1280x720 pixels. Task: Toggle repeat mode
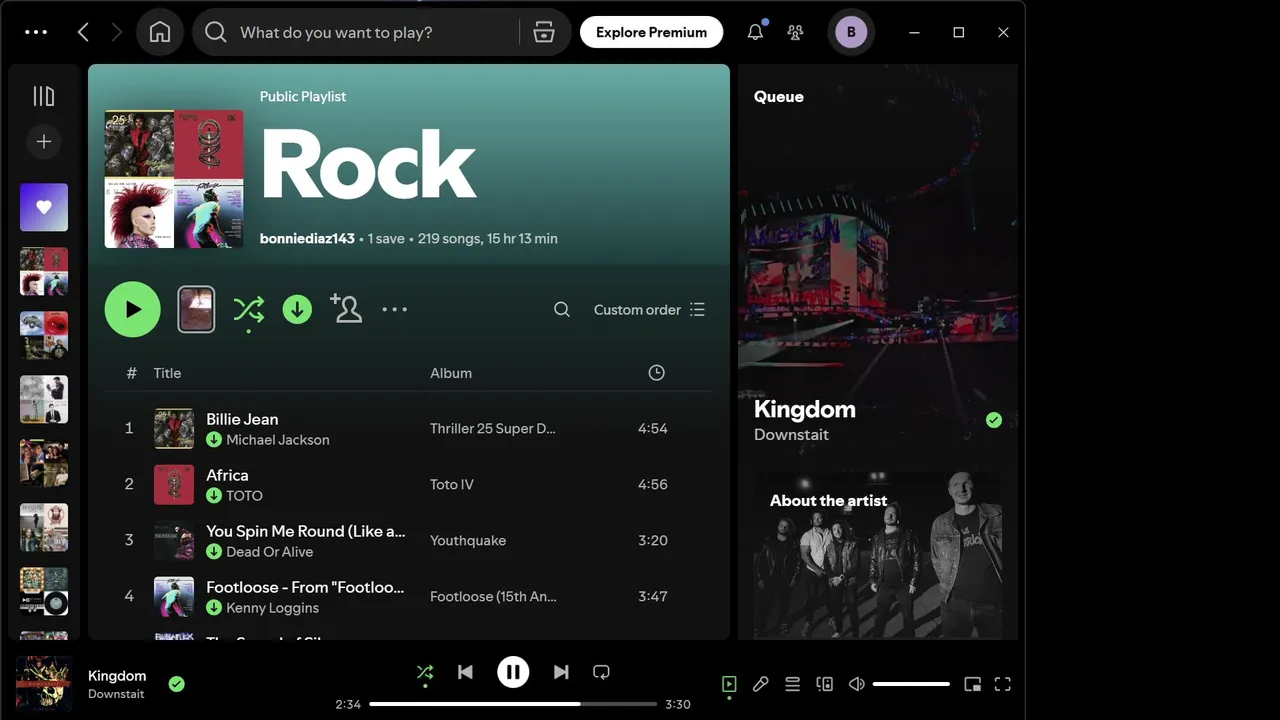(601, 672)
